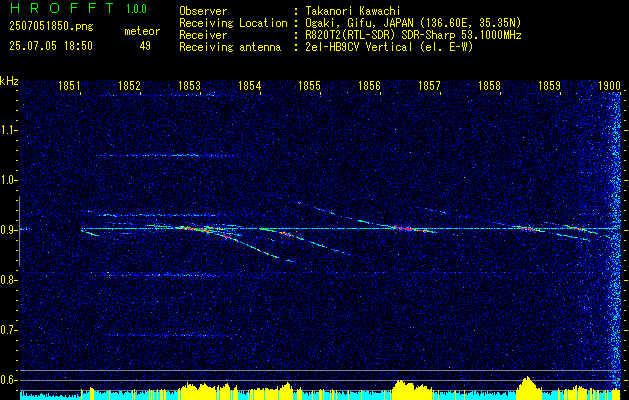
Task: Click the 0.8 kHz axis label
Action: tap(8, 280)
